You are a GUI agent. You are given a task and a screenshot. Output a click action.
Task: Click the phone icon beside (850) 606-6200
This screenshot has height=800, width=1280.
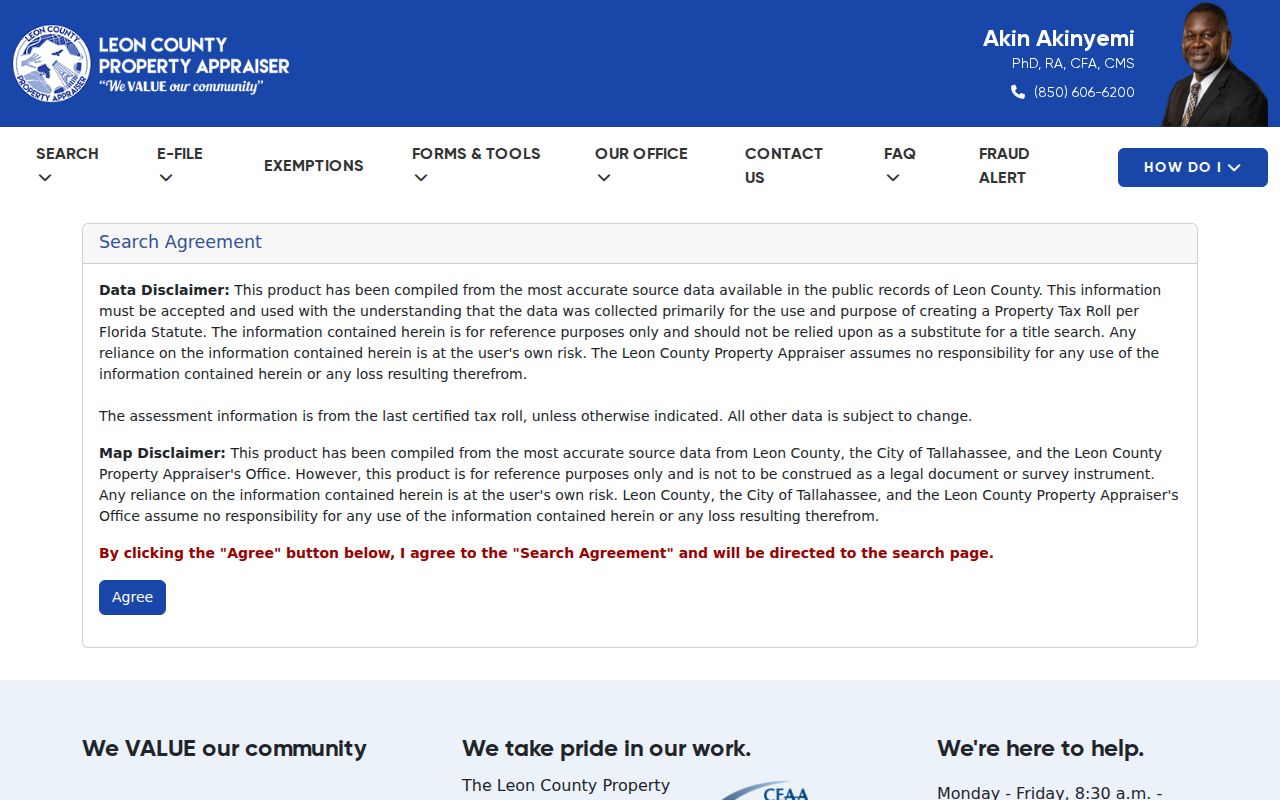coord(1018,92)
